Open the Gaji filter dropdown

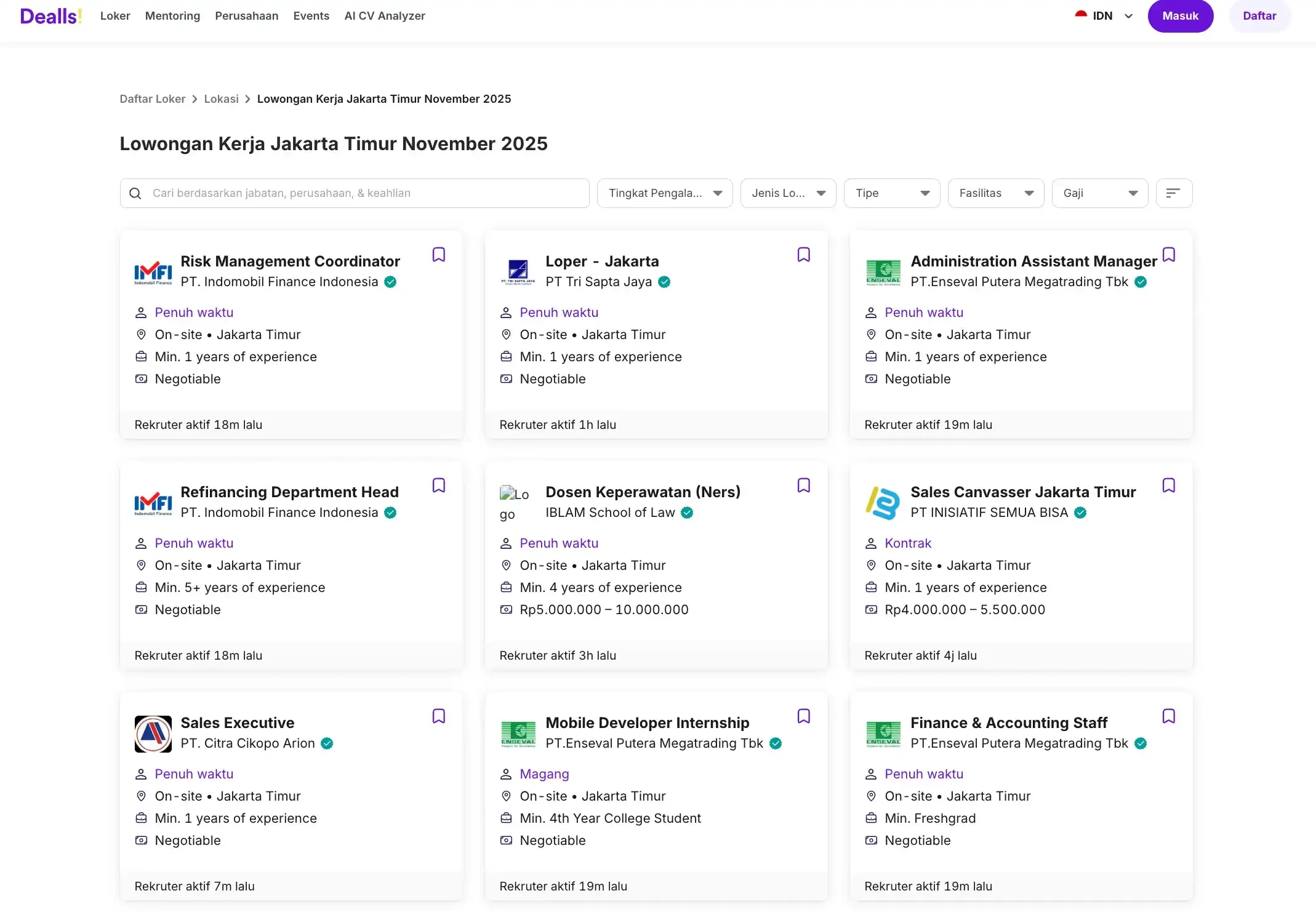pyautogui.click(x=1099, y=193)
